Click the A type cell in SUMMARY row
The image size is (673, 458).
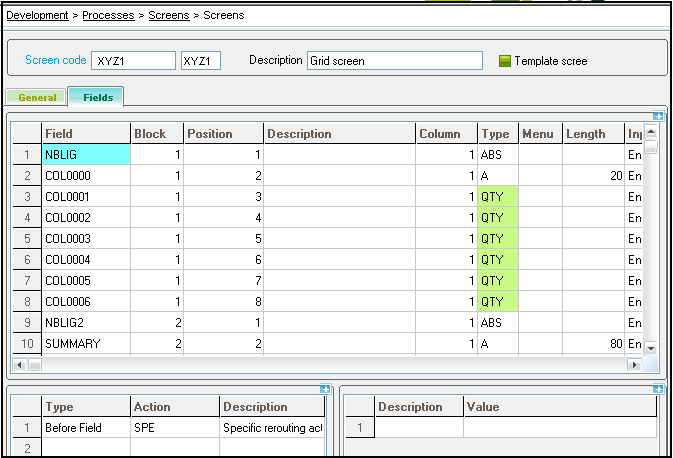pos(498,344)
